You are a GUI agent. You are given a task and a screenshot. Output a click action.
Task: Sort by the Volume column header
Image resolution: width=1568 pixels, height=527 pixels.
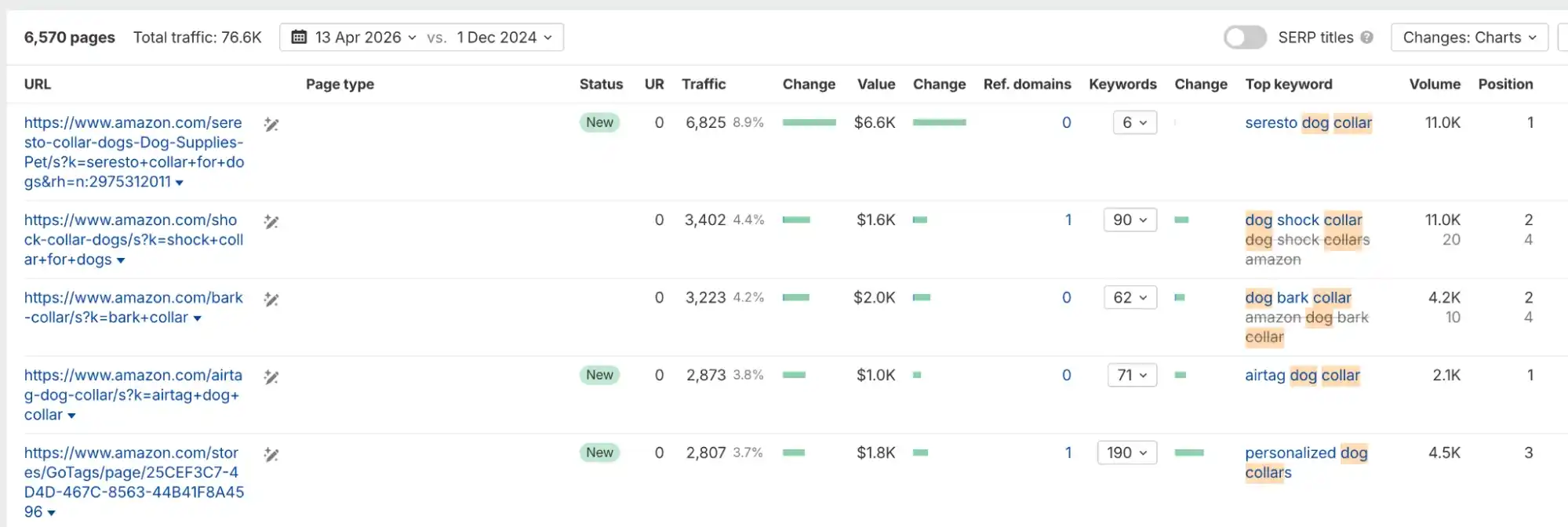(x=1435, y=84)
